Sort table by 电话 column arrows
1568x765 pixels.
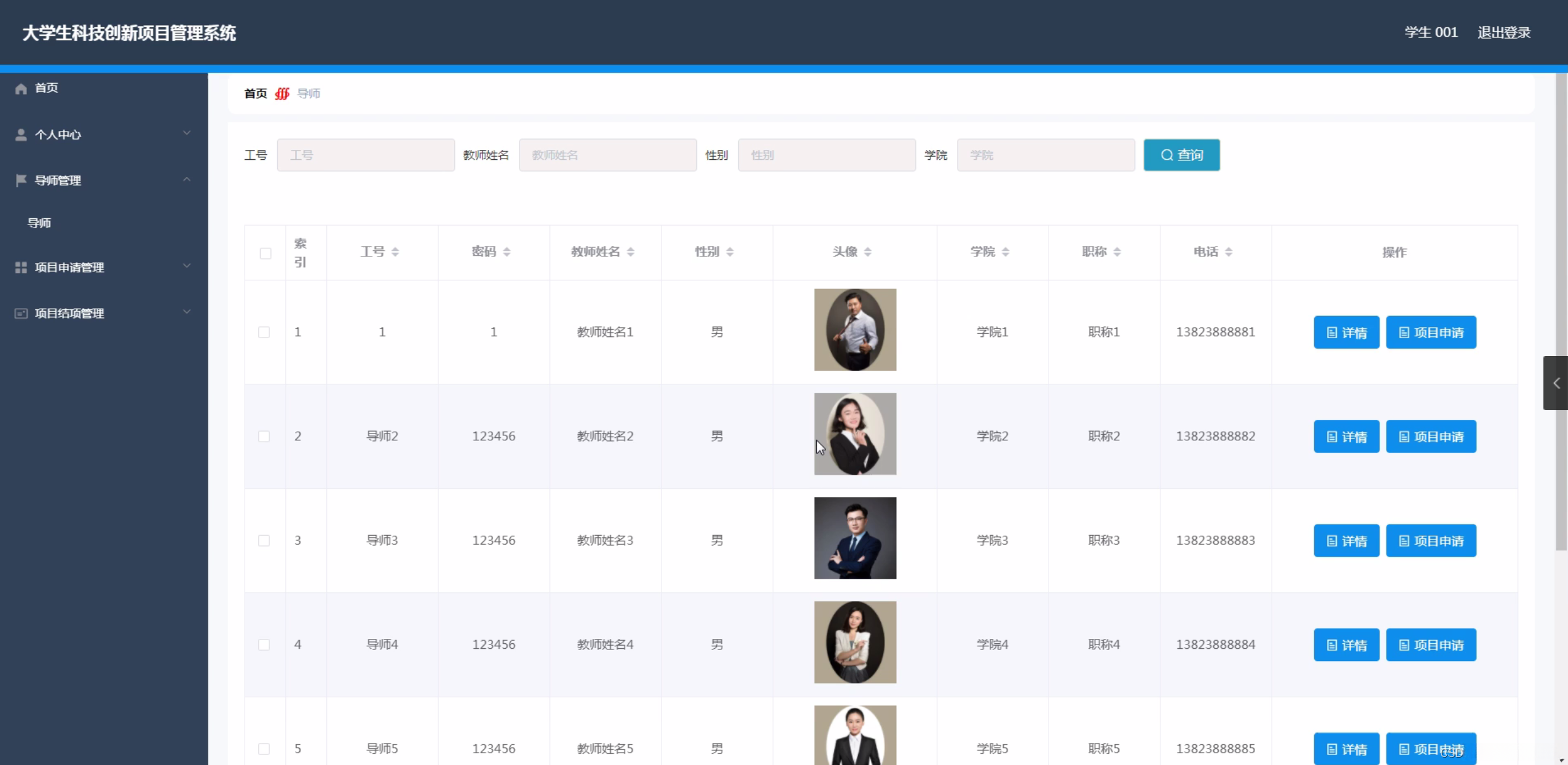(1229, 252)
